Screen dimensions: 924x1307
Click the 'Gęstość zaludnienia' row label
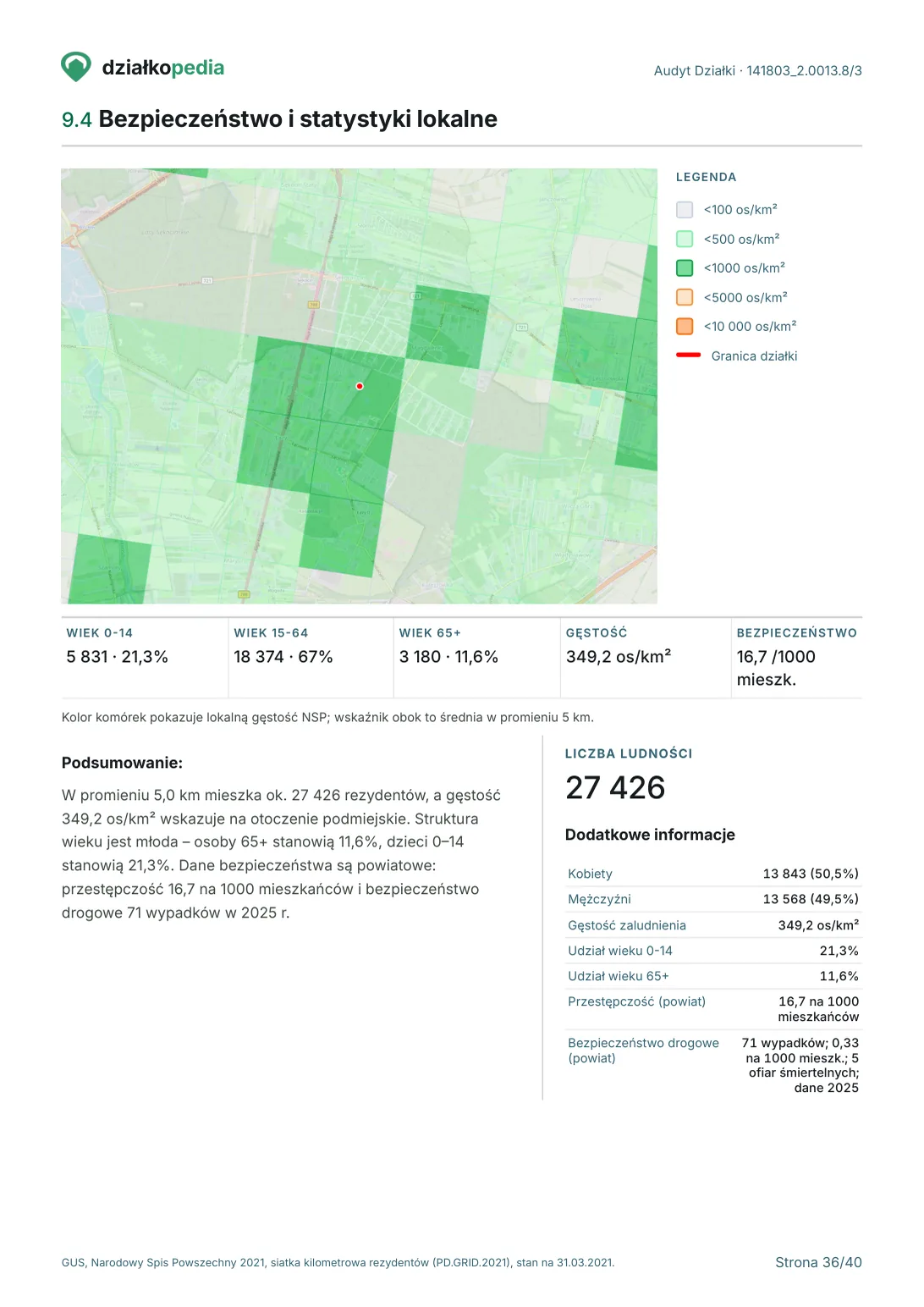click(627, 925)
